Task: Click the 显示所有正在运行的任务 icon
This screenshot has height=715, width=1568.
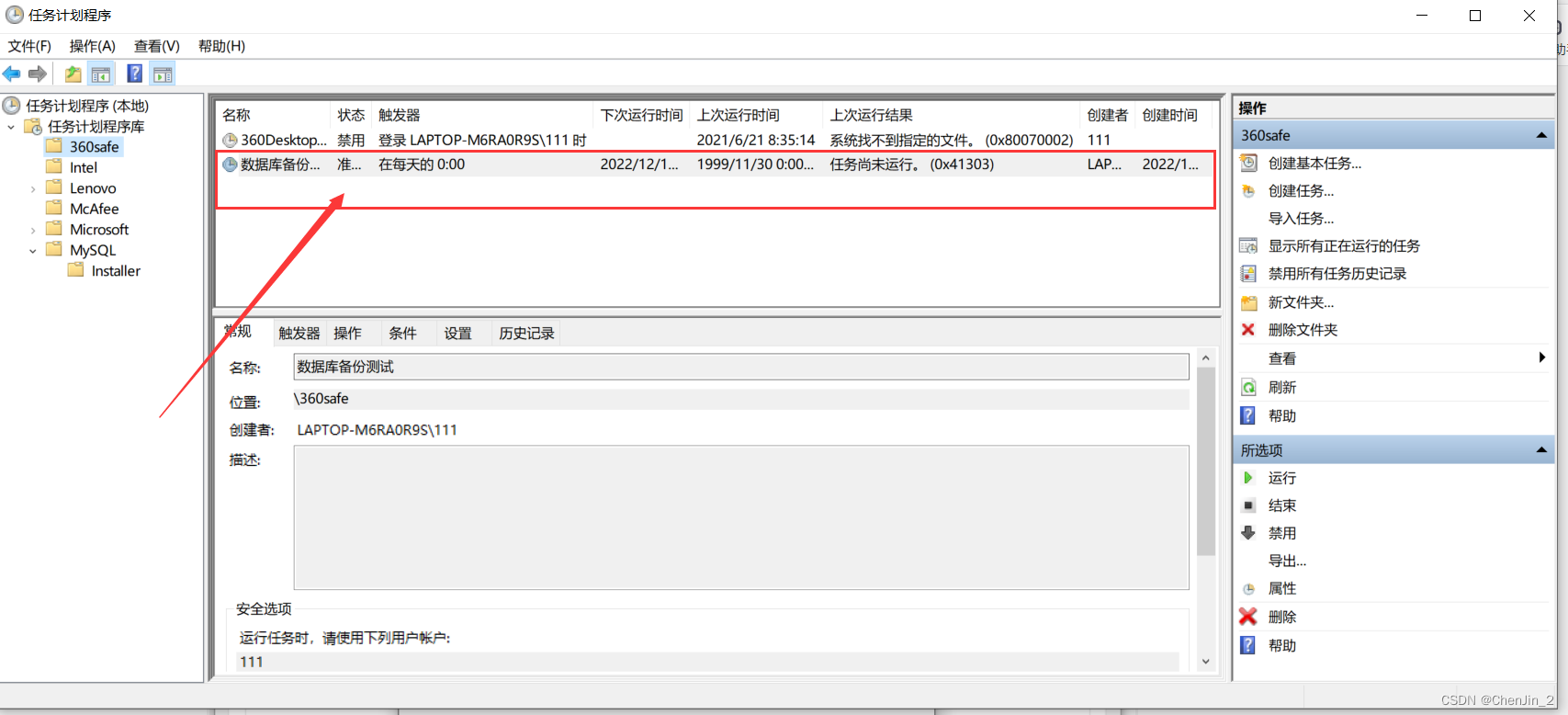Action: tap(1248, 246)
